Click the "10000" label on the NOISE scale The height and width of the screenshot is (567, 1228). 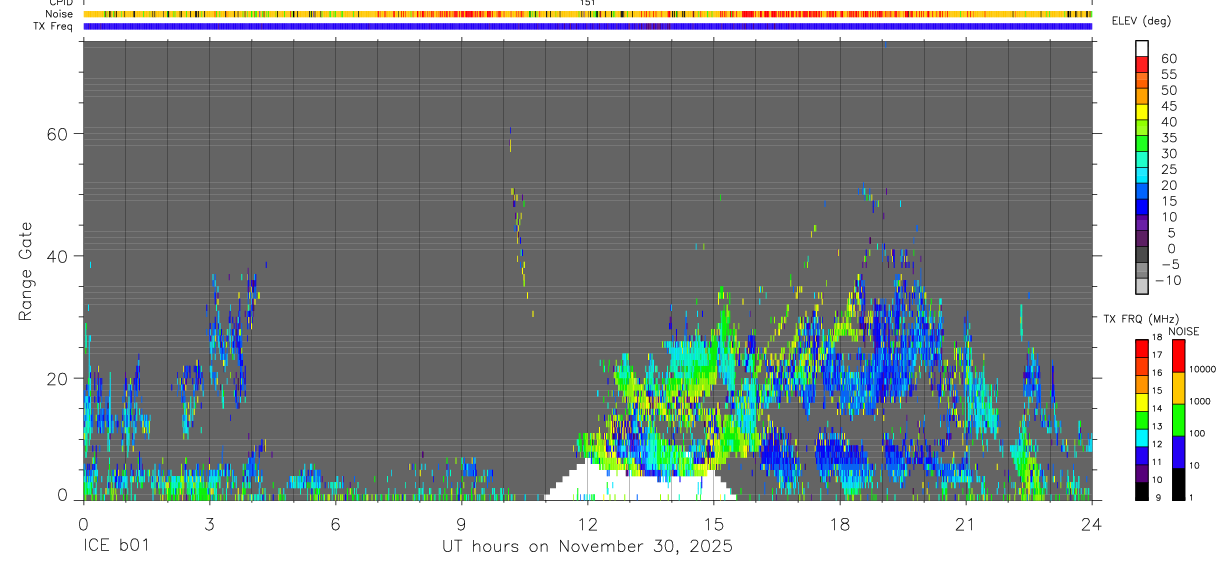1204,369
